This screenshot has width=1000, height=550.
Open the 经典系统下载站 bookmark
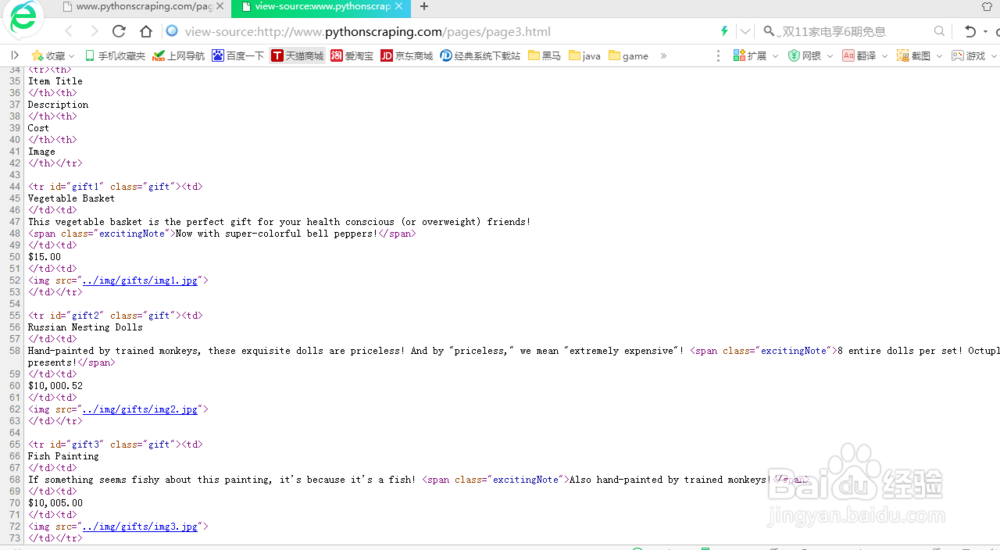click(480, 56)
